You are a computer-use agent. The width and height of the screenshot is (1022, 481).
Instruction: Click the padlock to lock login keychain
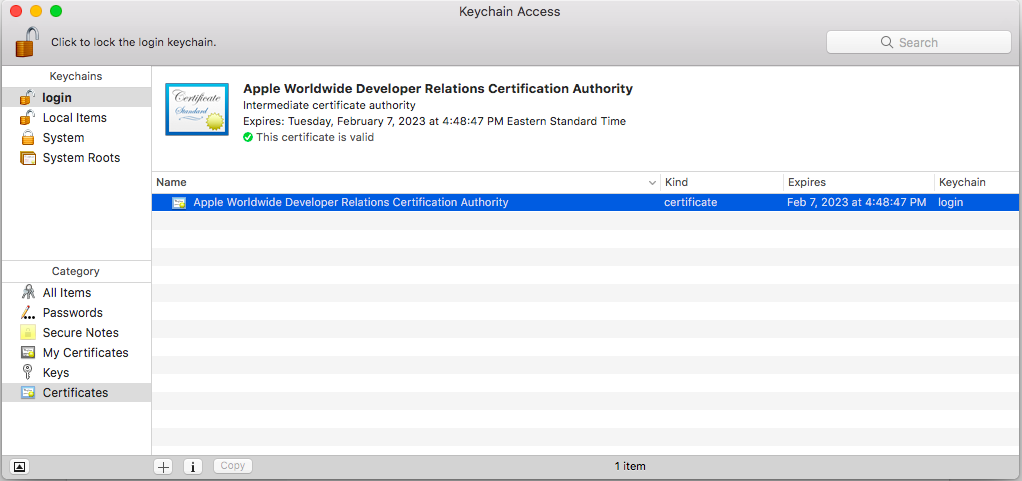pos(27,42)
